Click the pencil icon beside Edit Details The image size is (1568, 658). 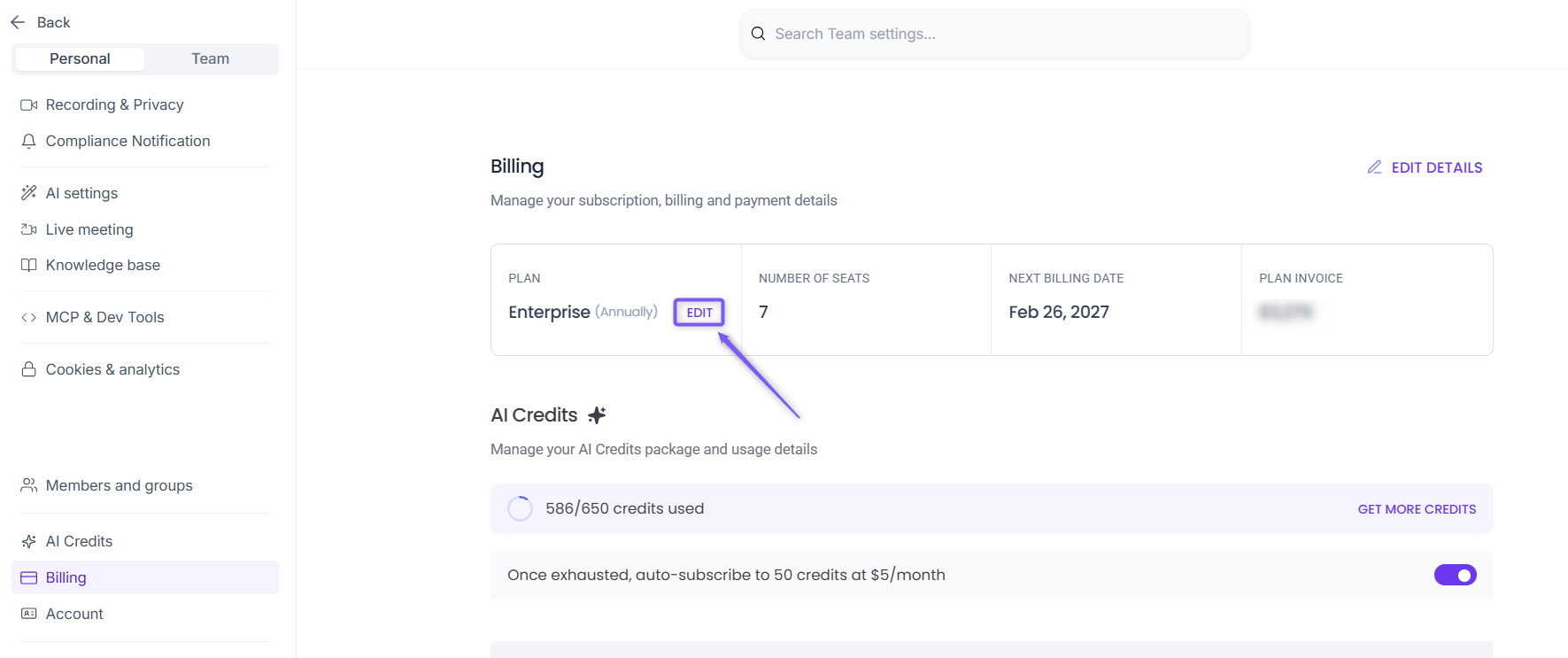pos(1374,167)
